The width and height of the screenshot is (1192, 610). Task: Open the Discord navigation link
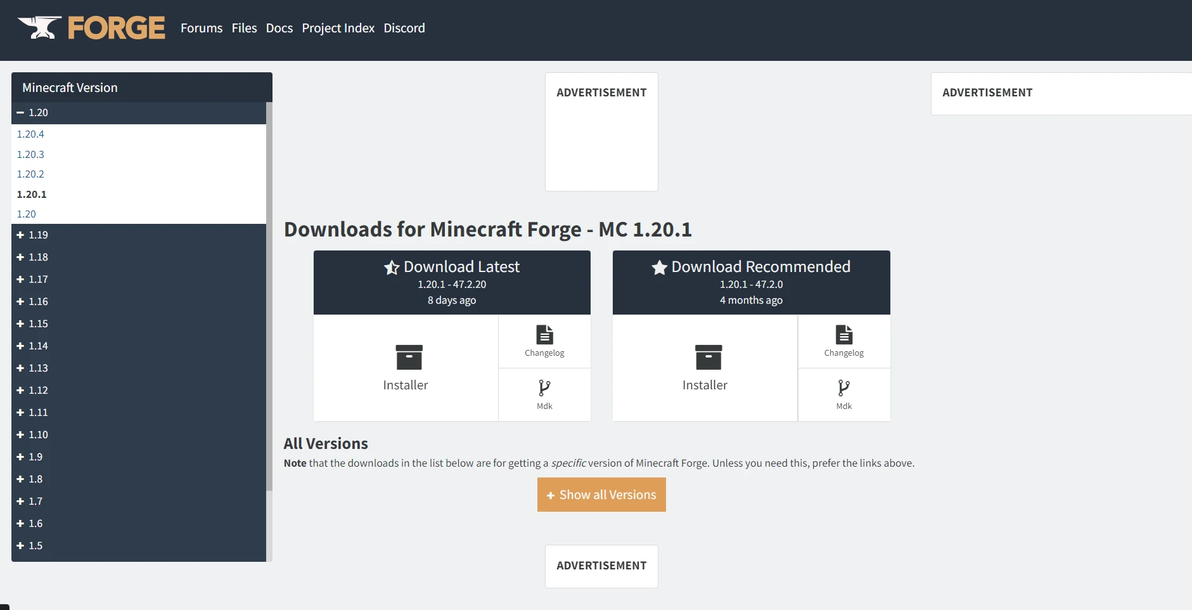tap(404, 28)
